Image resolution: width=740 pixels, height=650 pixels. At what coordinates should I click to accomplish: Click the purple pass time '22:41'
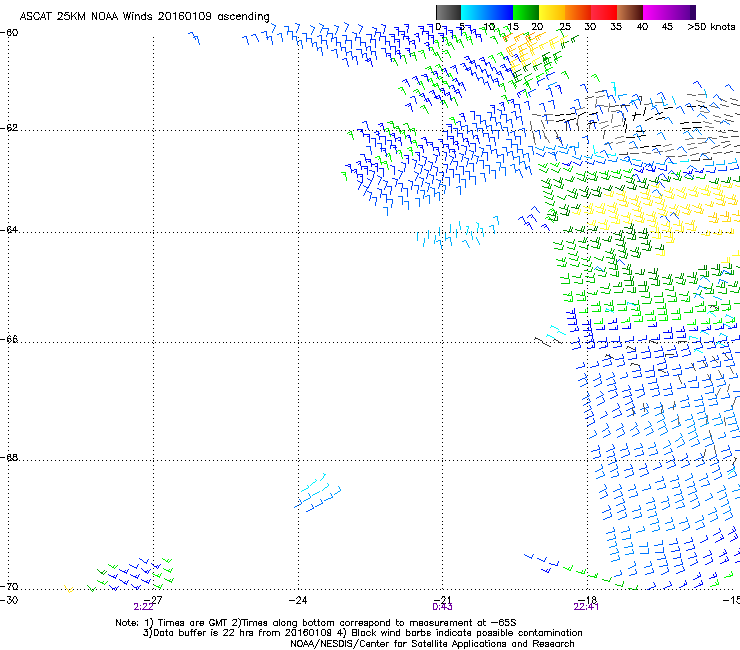(x=586, y=607)
